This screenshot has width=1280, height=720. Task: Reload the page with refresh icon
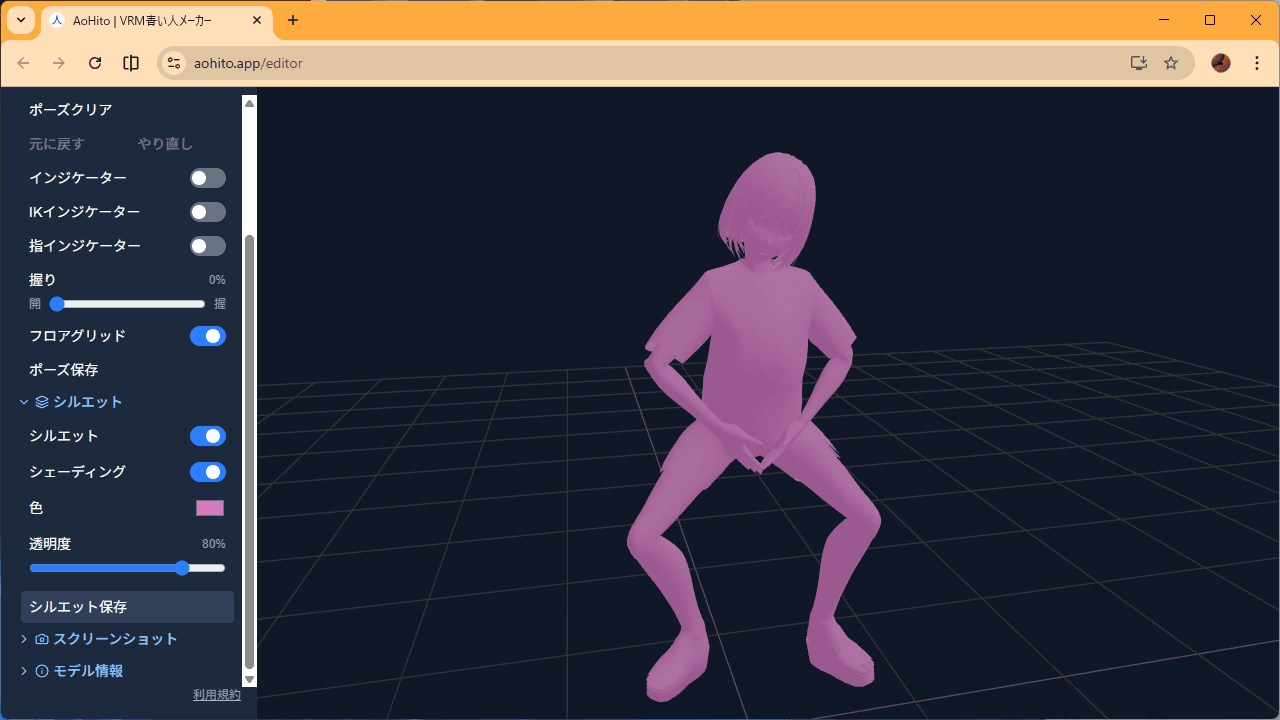(95, 63)
